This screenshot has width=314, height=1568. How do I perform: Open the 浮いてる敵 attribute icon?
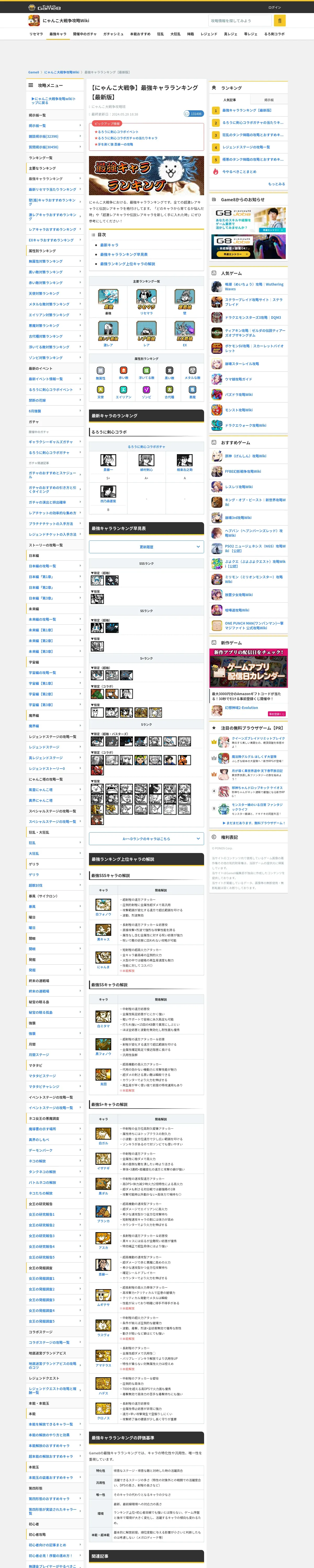tap(146, 370)
